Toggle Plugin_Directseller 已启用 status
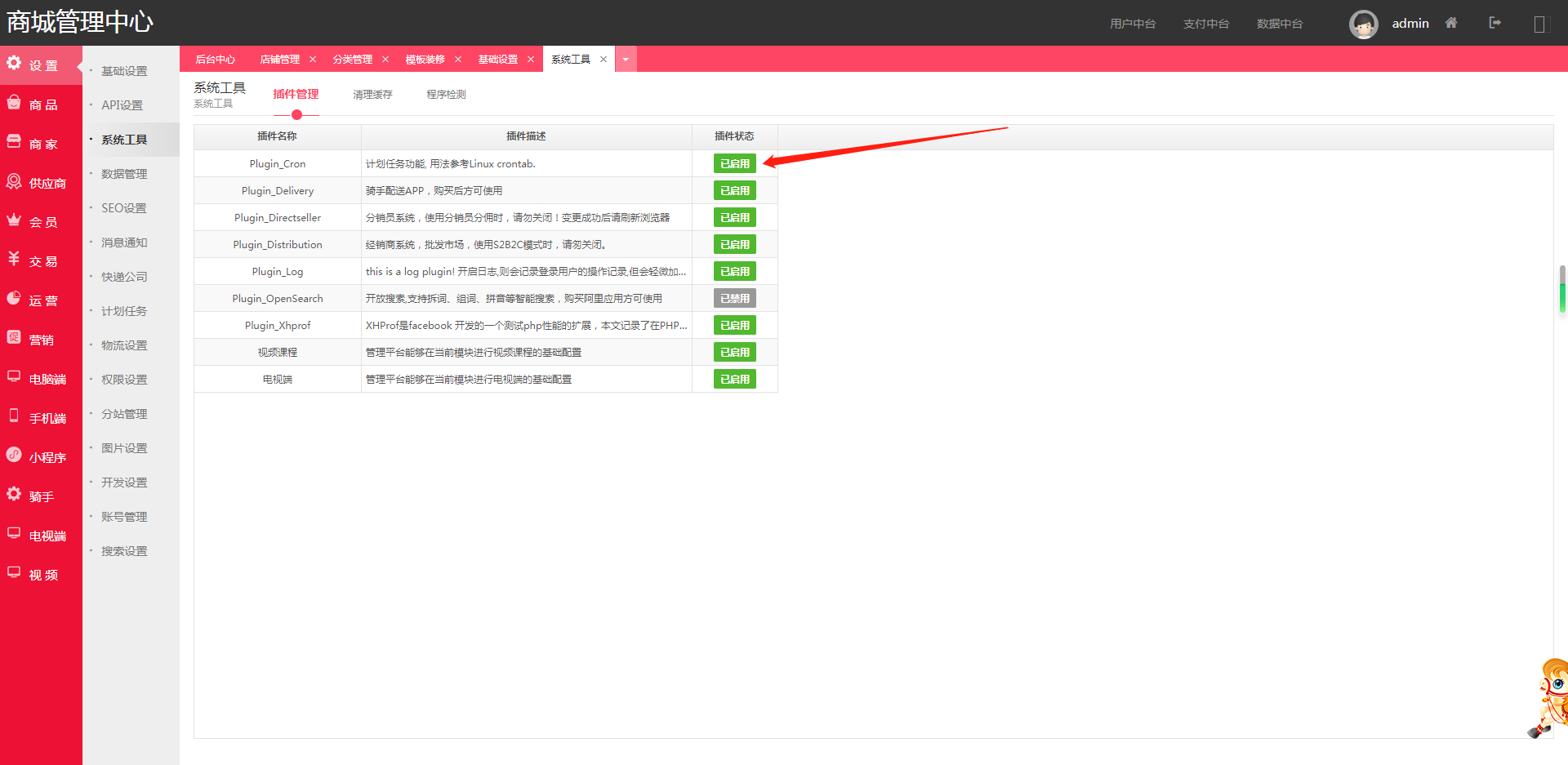 (735, 217)
